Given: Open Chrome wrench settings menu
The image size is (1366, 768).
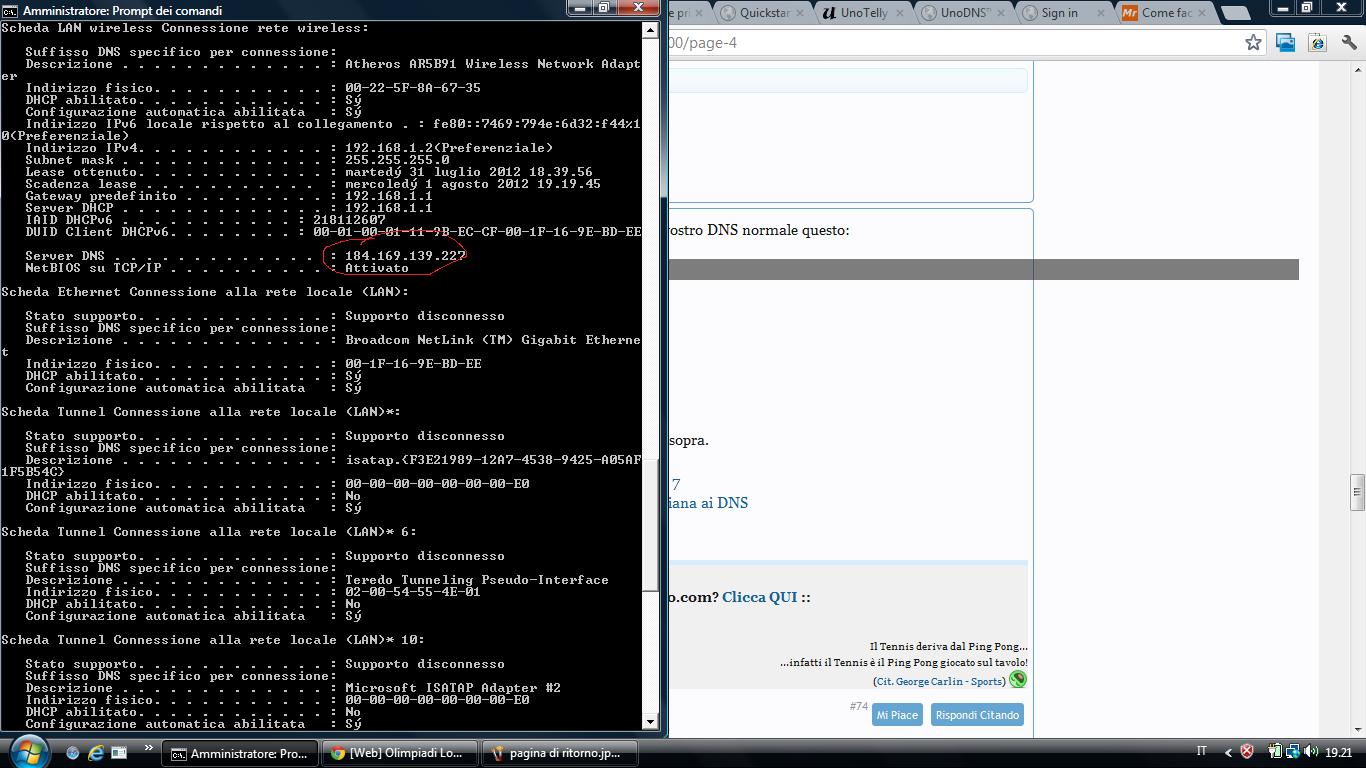Looking at the screenshot, I should tap(1348, 42).
